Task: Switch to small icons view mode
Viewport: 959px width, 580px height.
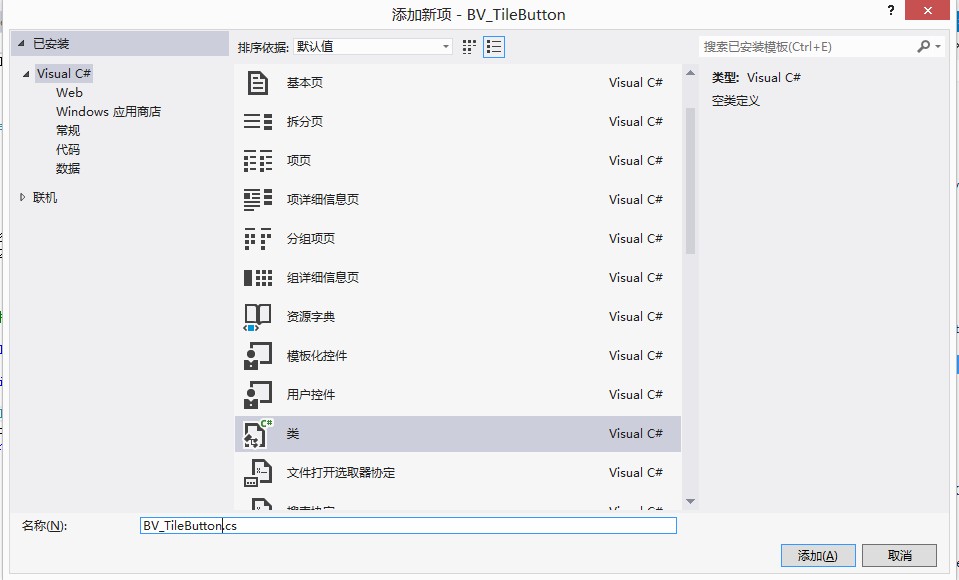Action: [469, 46]
